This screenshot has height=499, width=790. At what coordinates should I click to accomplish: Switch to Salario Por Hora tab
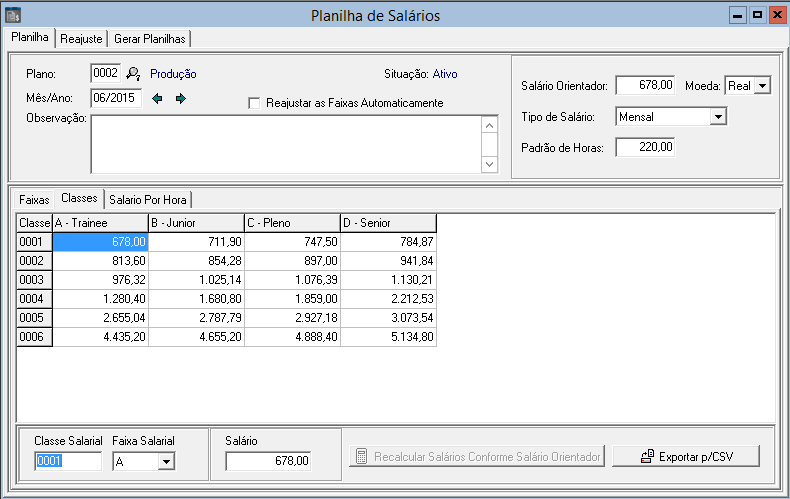point(147,200)
